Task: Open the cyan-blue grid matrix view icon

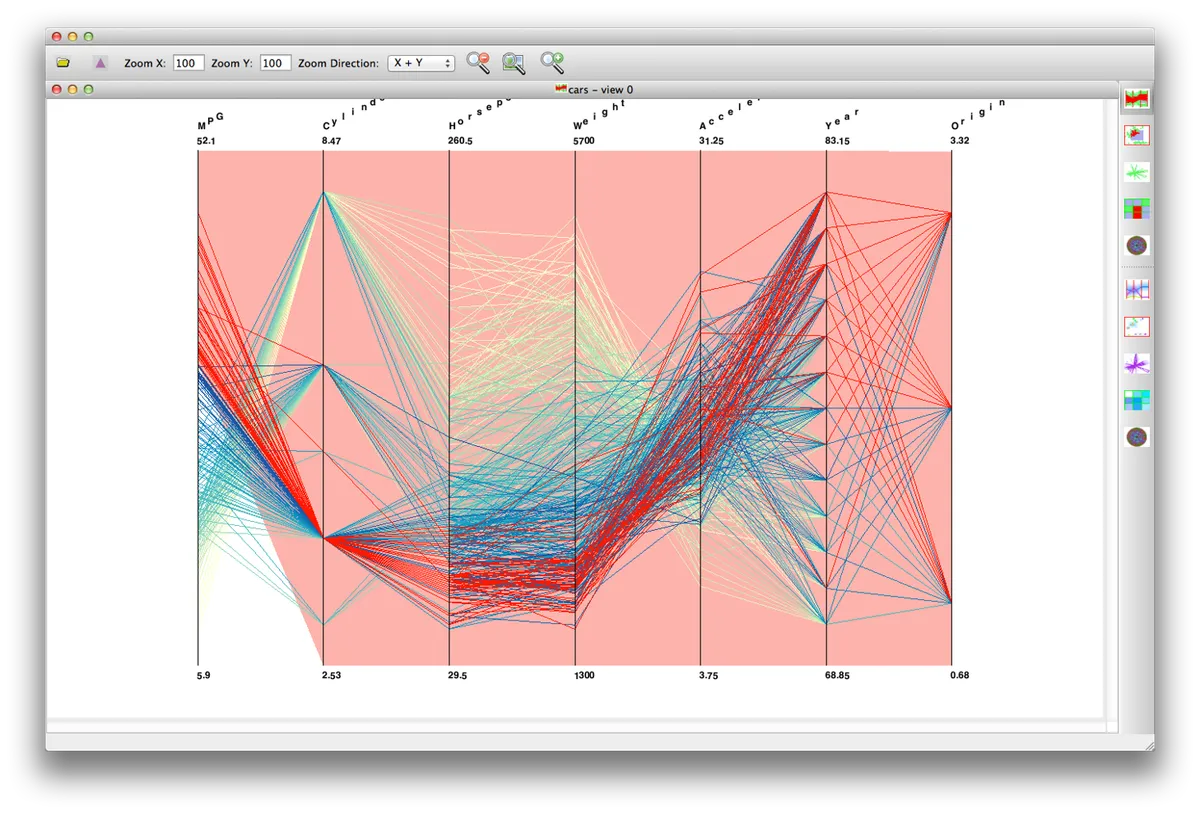Action: 1137,400
